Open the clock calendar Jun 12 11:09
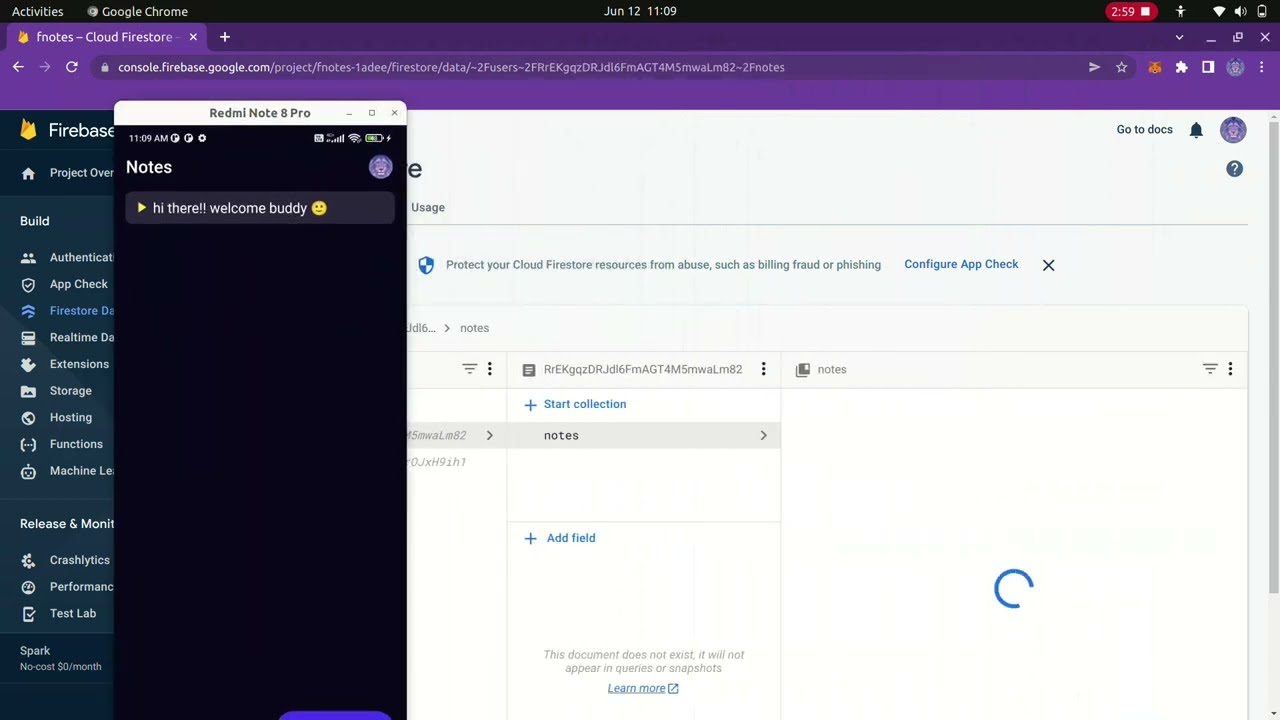1280x720 pixels. pyautogui.click(x=640, y=11)
